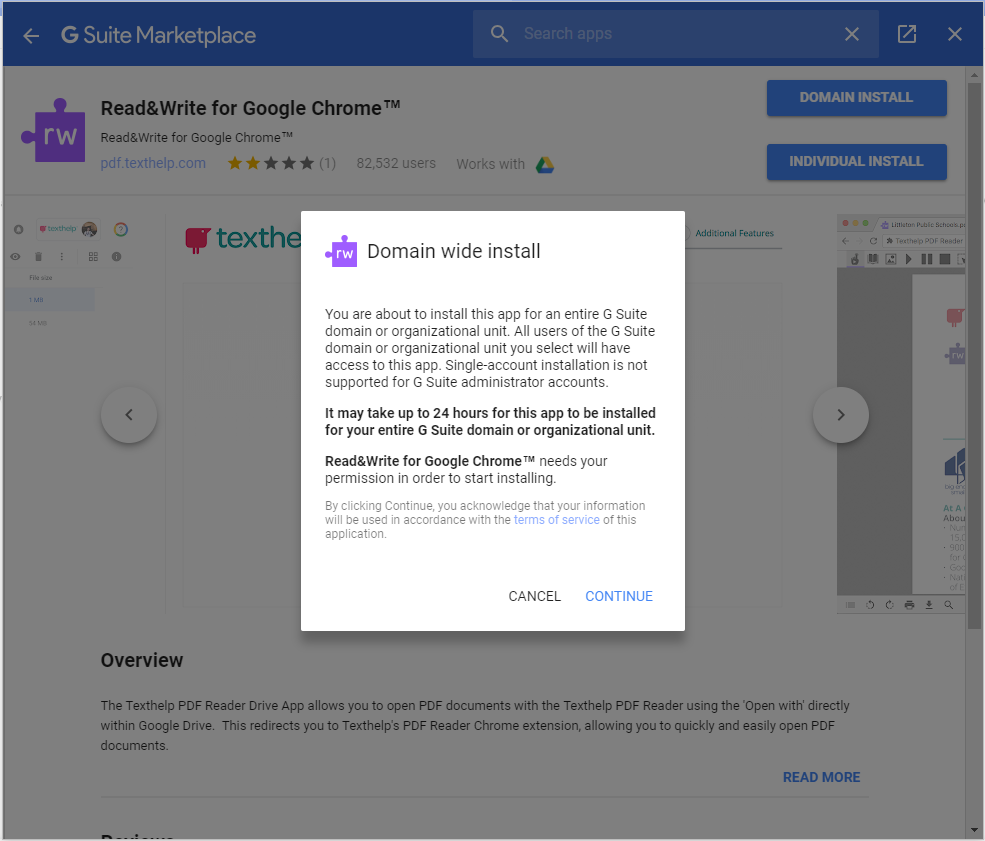Viewport: 985px width, 841px height.
Task: Click the pause icon in PDF reader screenshot
Action: coord(927,259)
